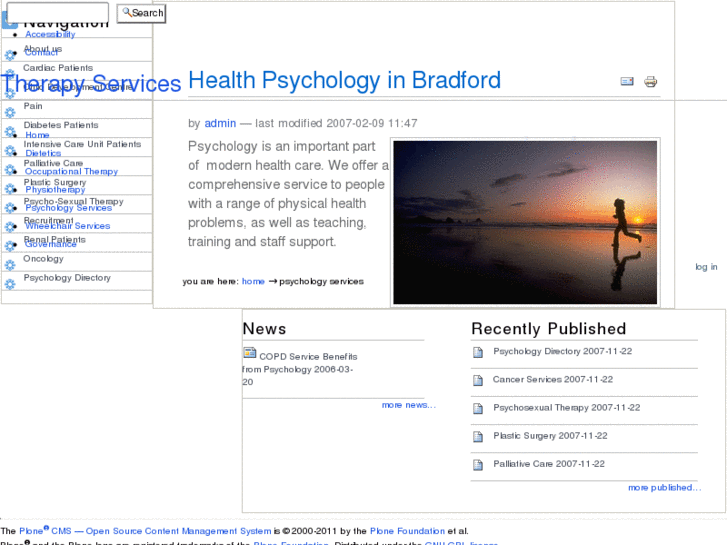Click the send-by-email envelope icon
Screen dimensions: 727x545
click(x=627, y=82)
